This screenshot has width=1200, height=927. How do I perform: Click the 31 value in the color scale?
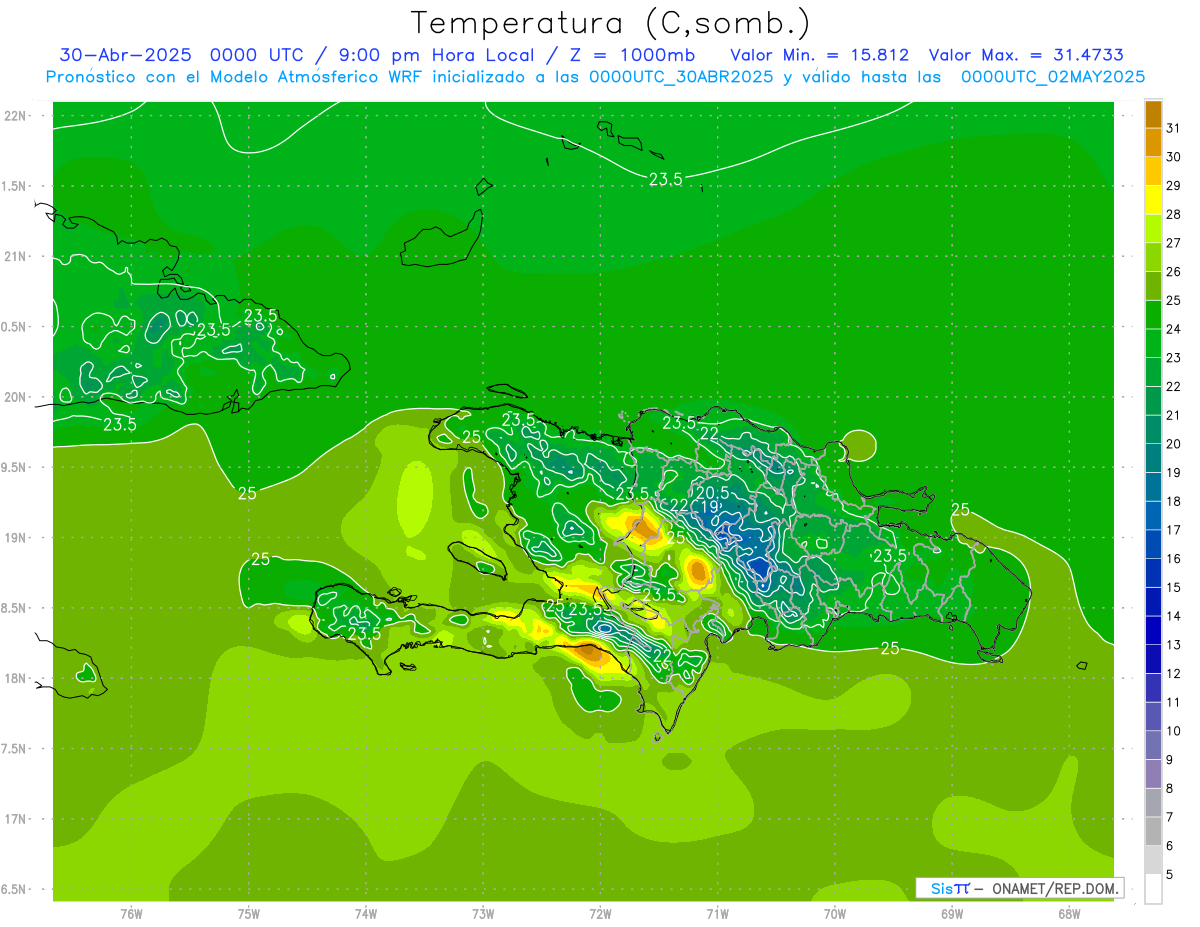pos(1173,128)
